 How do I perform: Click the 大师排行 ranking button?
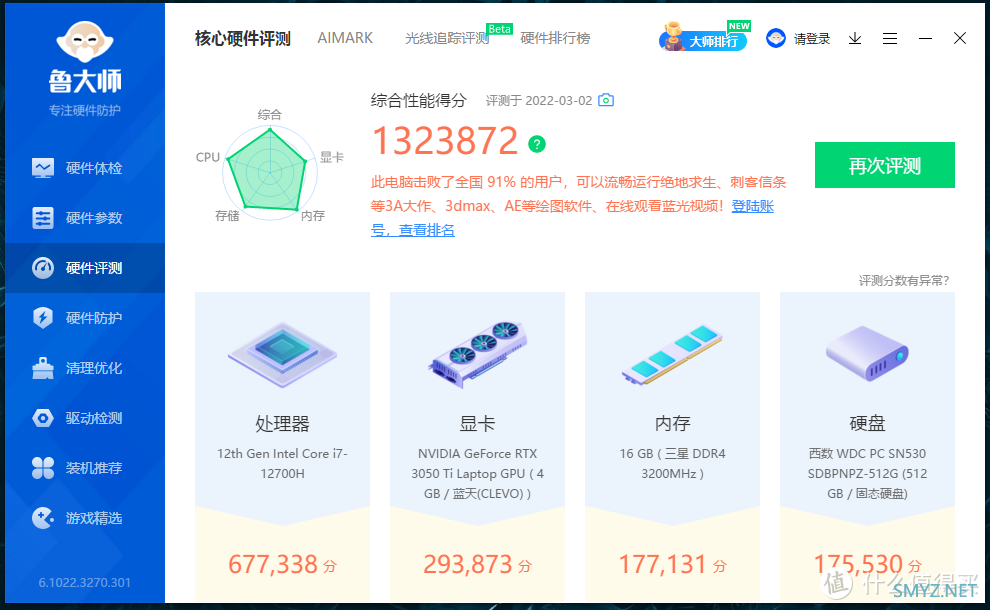point(703,39)
